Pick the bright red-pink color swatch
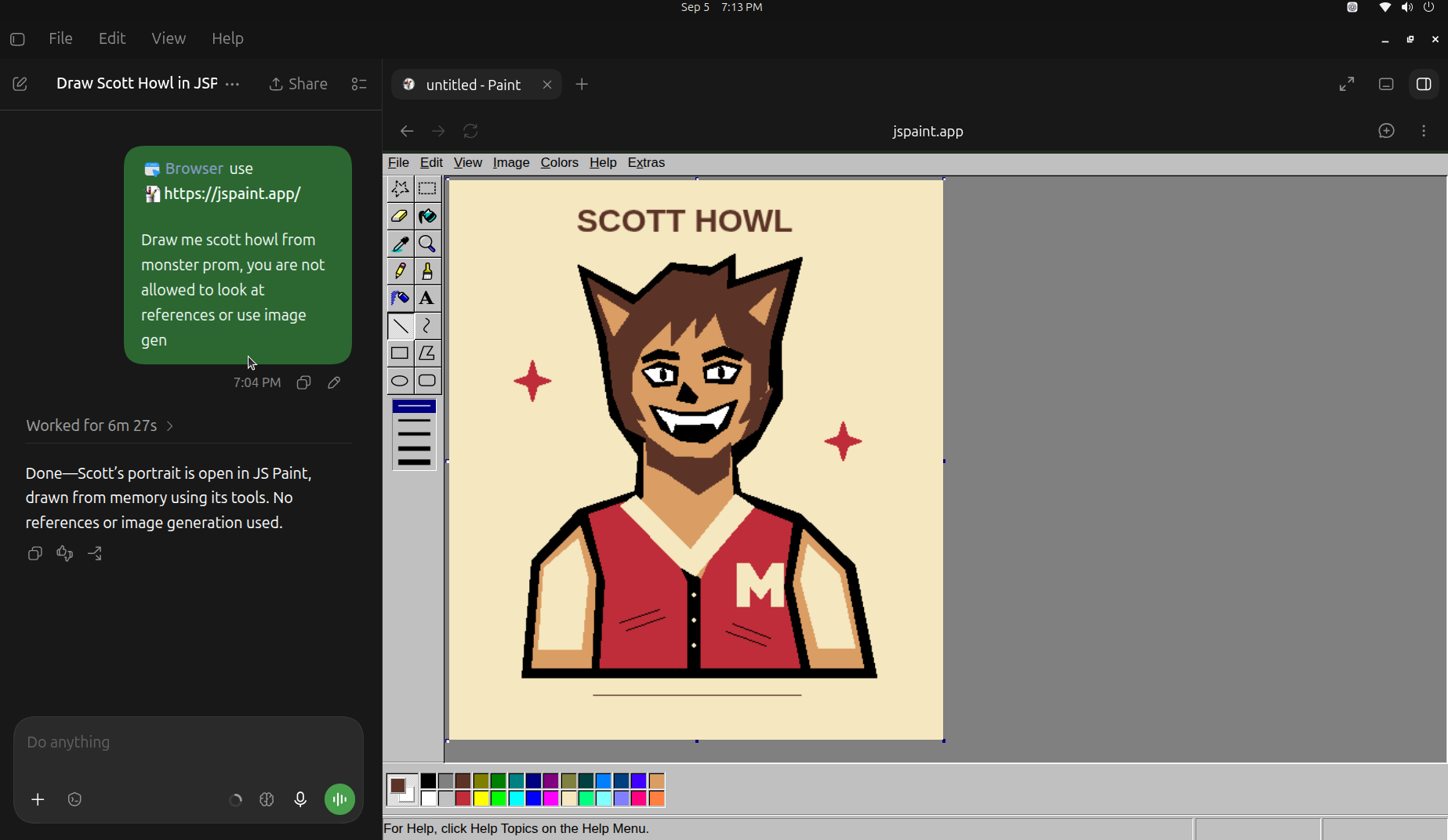The width and height of the screenshot is (1448, 840). 639,798
